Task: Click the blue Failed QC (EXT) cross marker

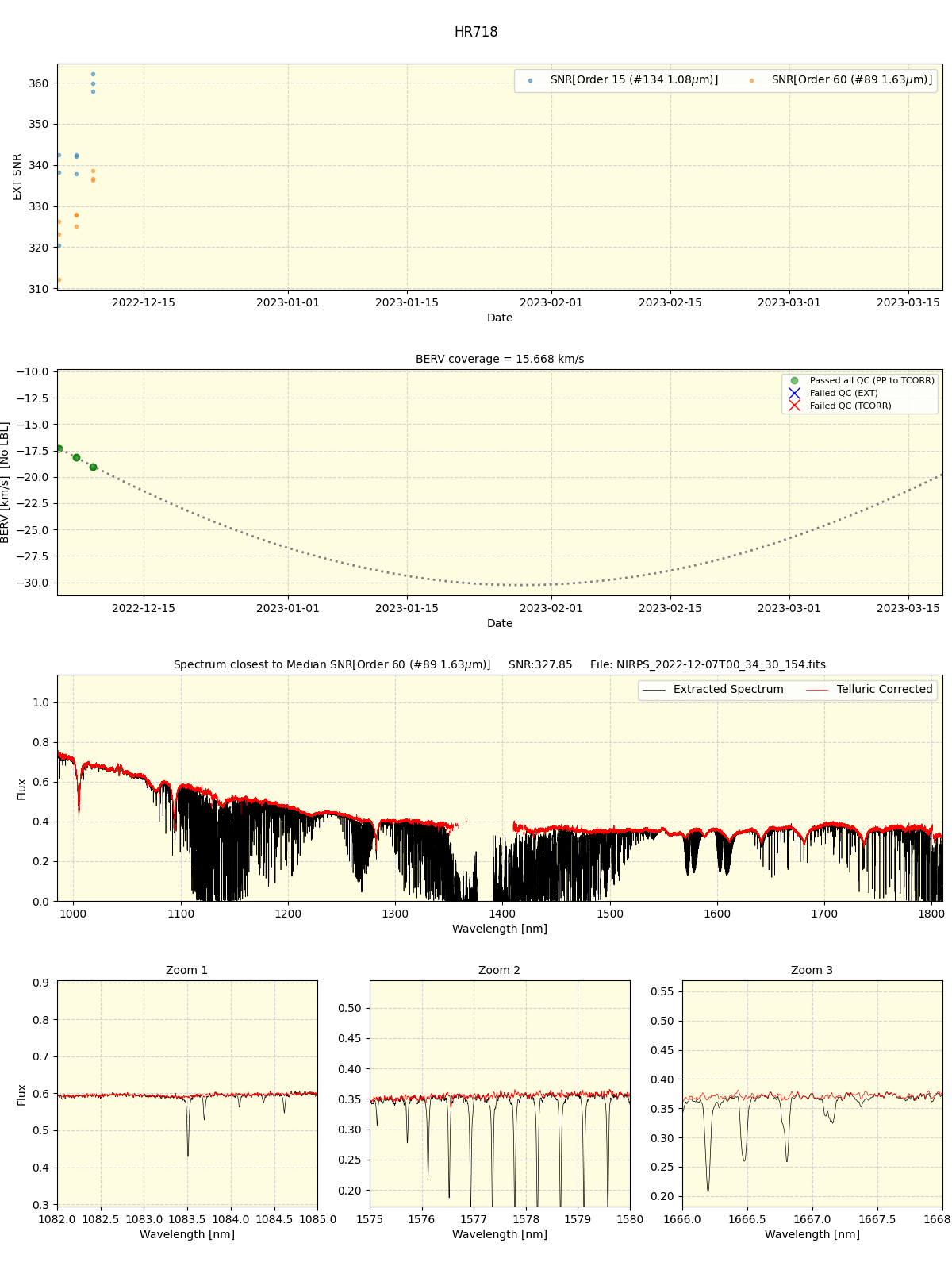Action: click(794, 394)
